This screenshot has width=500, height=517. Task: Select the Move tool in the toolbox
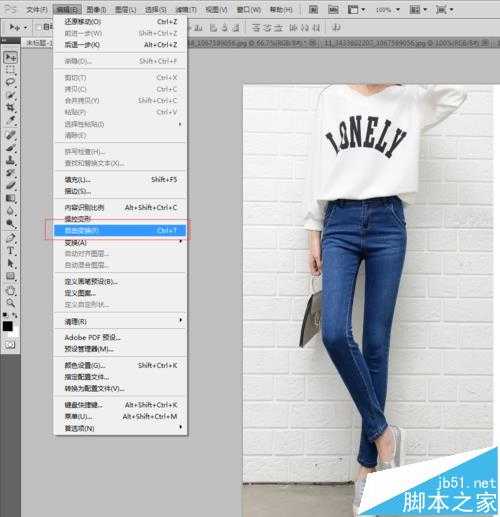tap(10, 57)
